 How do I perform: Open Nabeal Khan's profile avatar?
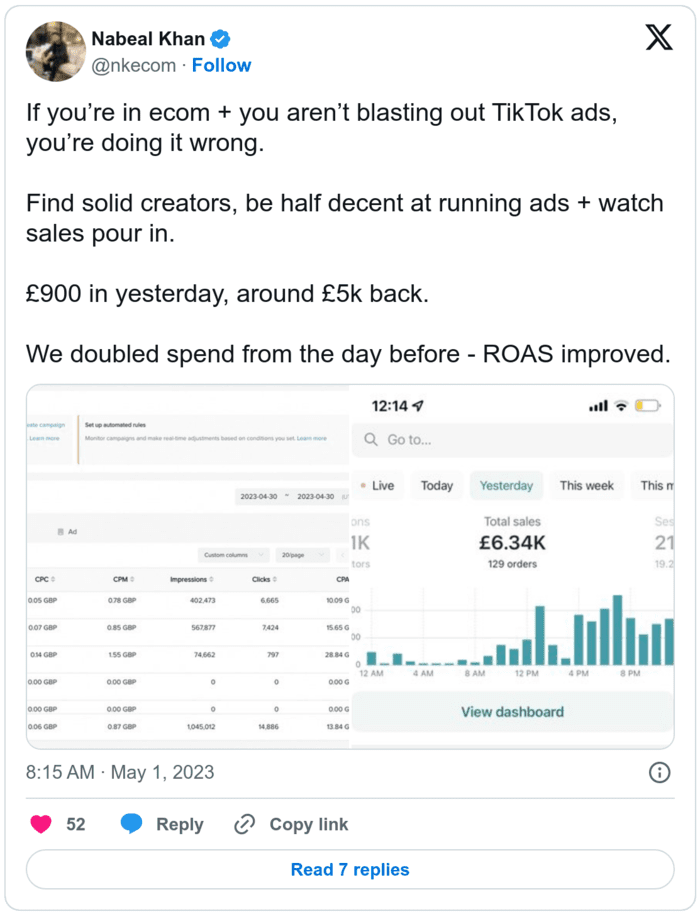pos(54,51)
